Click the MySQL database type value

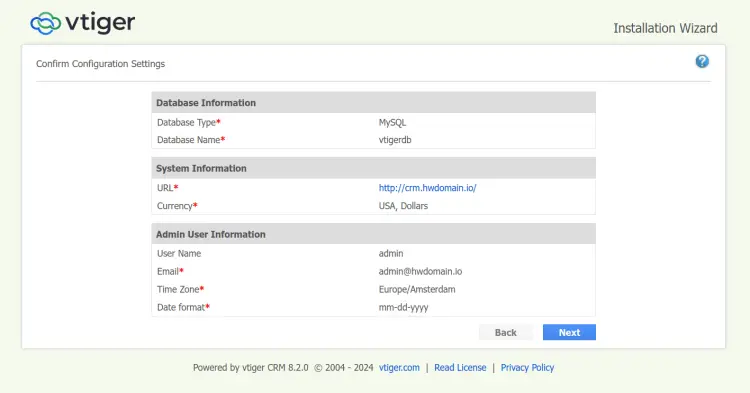coord(392,122)
